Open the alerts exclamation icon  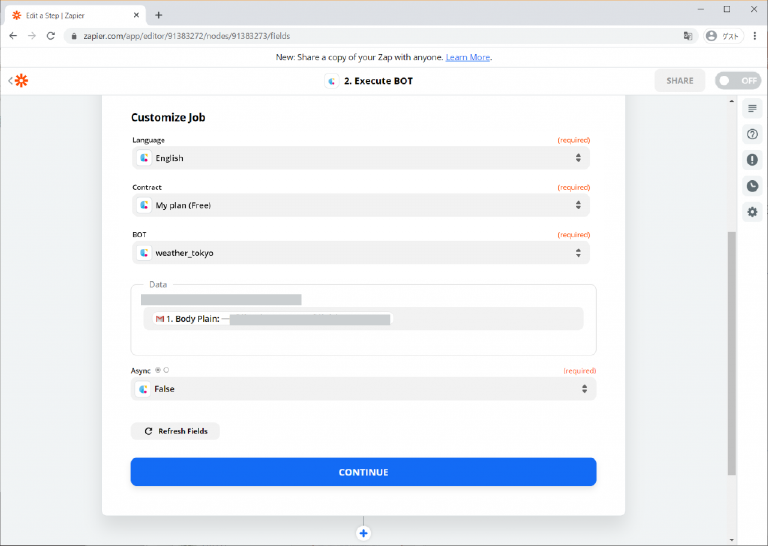pyautogui.click(x=752, y=160)
